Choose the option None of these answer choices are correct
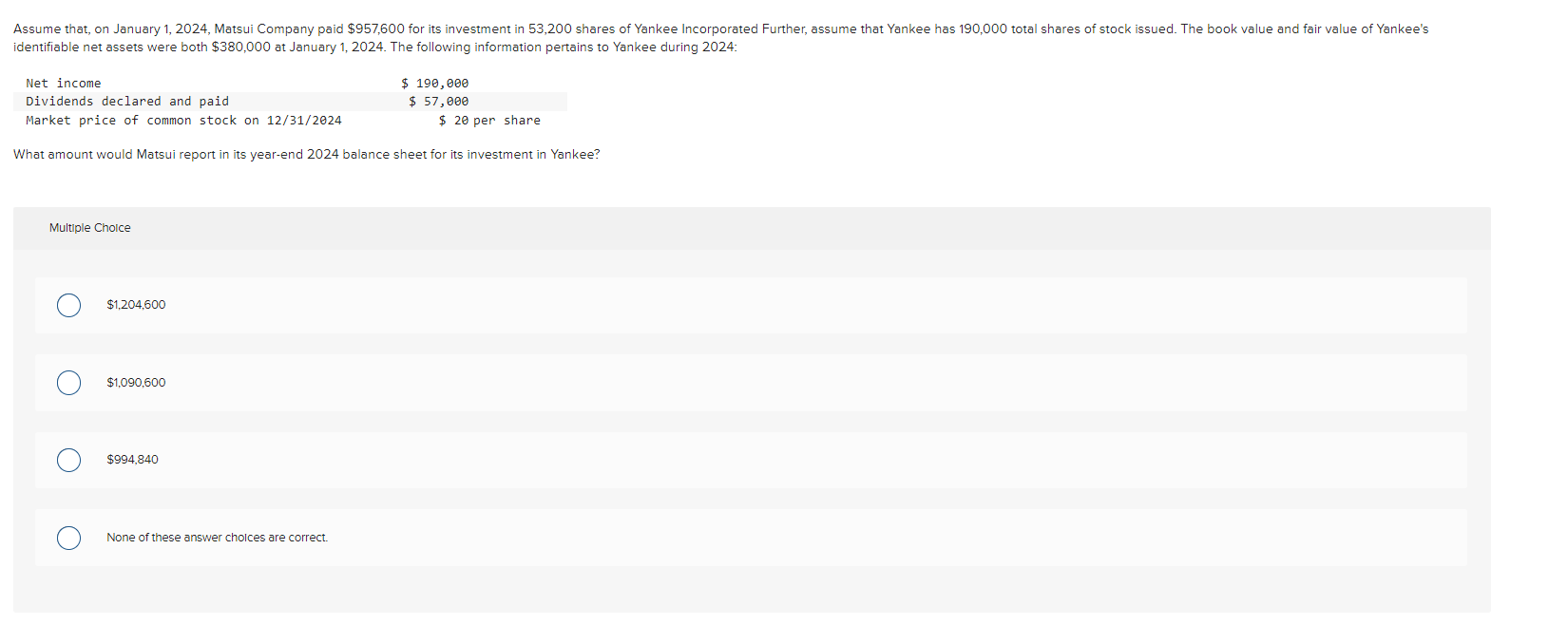 (x=67, y=538)
